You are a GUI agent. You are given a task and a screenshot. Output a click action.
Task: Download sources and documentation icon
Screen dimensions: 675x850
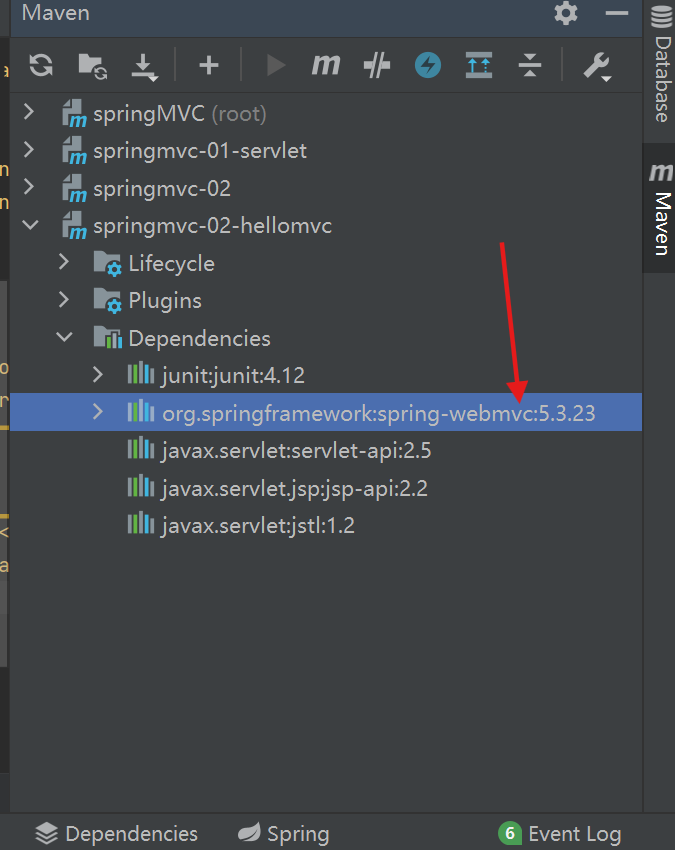[144, 67]
